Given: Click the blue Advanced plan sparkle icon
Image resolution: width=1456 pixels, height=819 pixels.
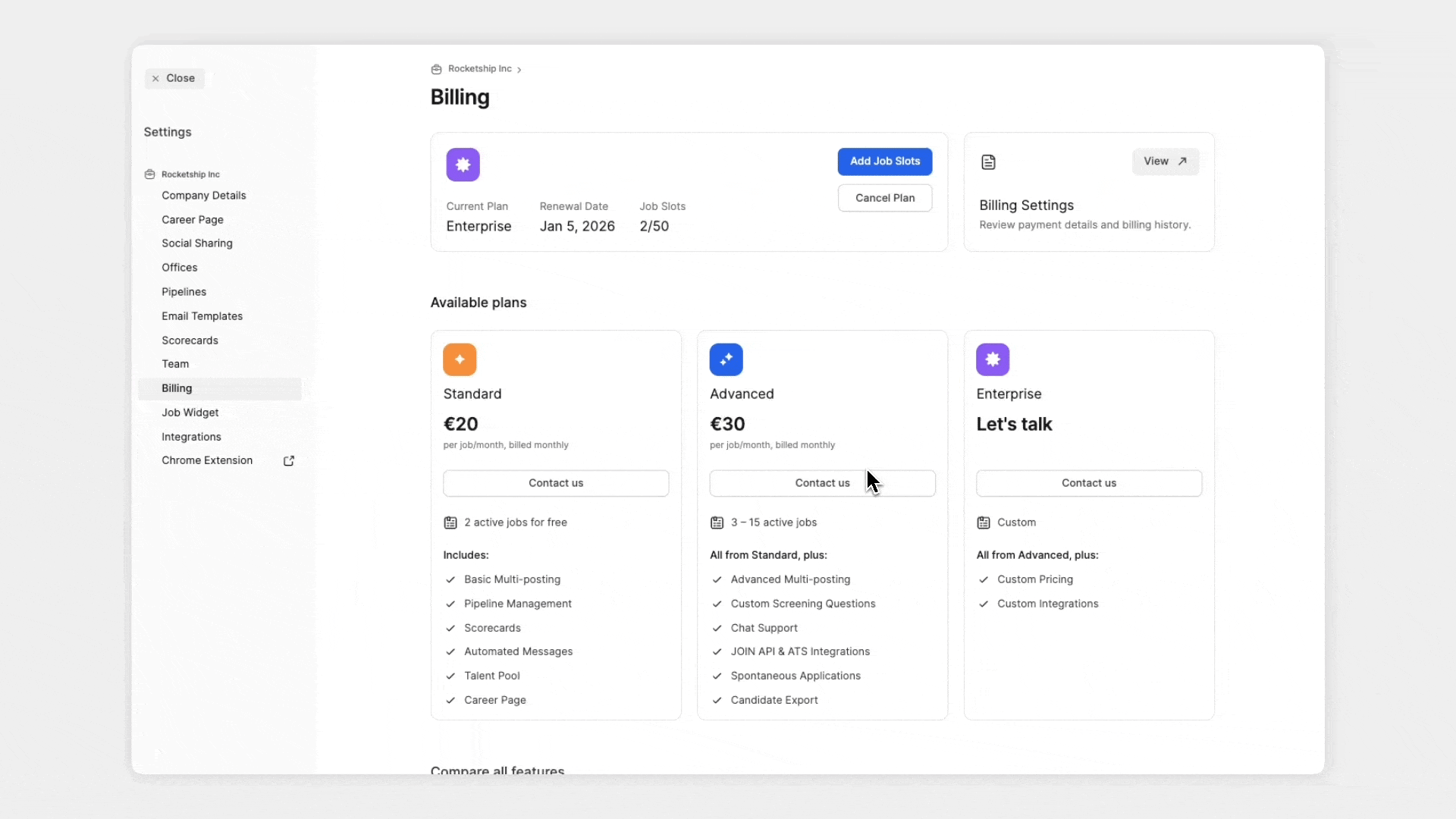Looking at the screenshot, I should (726, 359).
